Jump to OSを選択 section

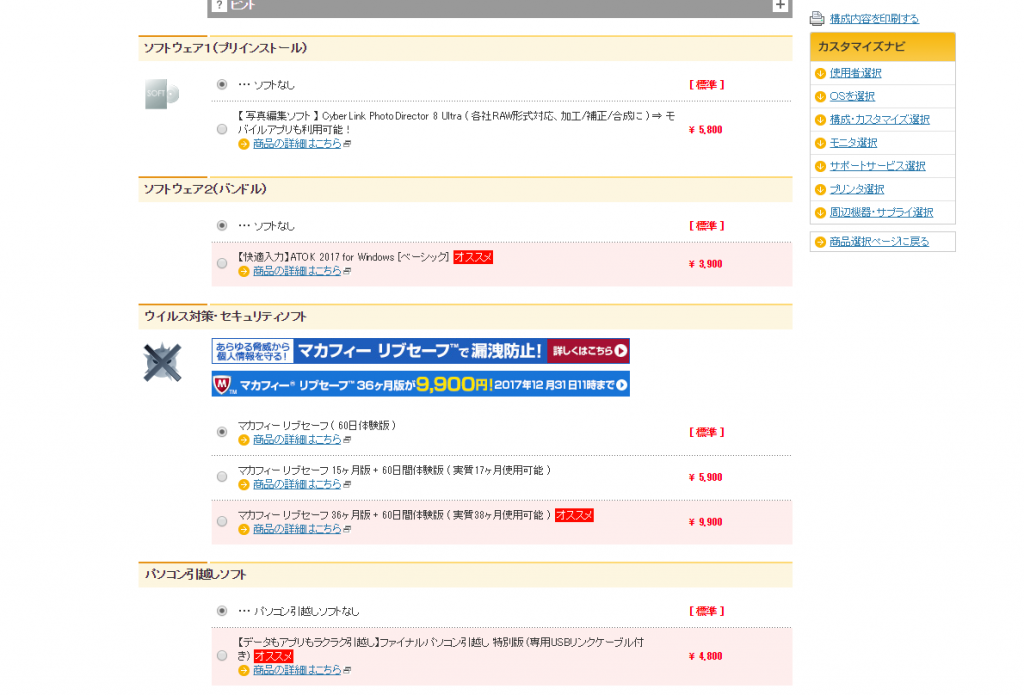pos(852,97)
